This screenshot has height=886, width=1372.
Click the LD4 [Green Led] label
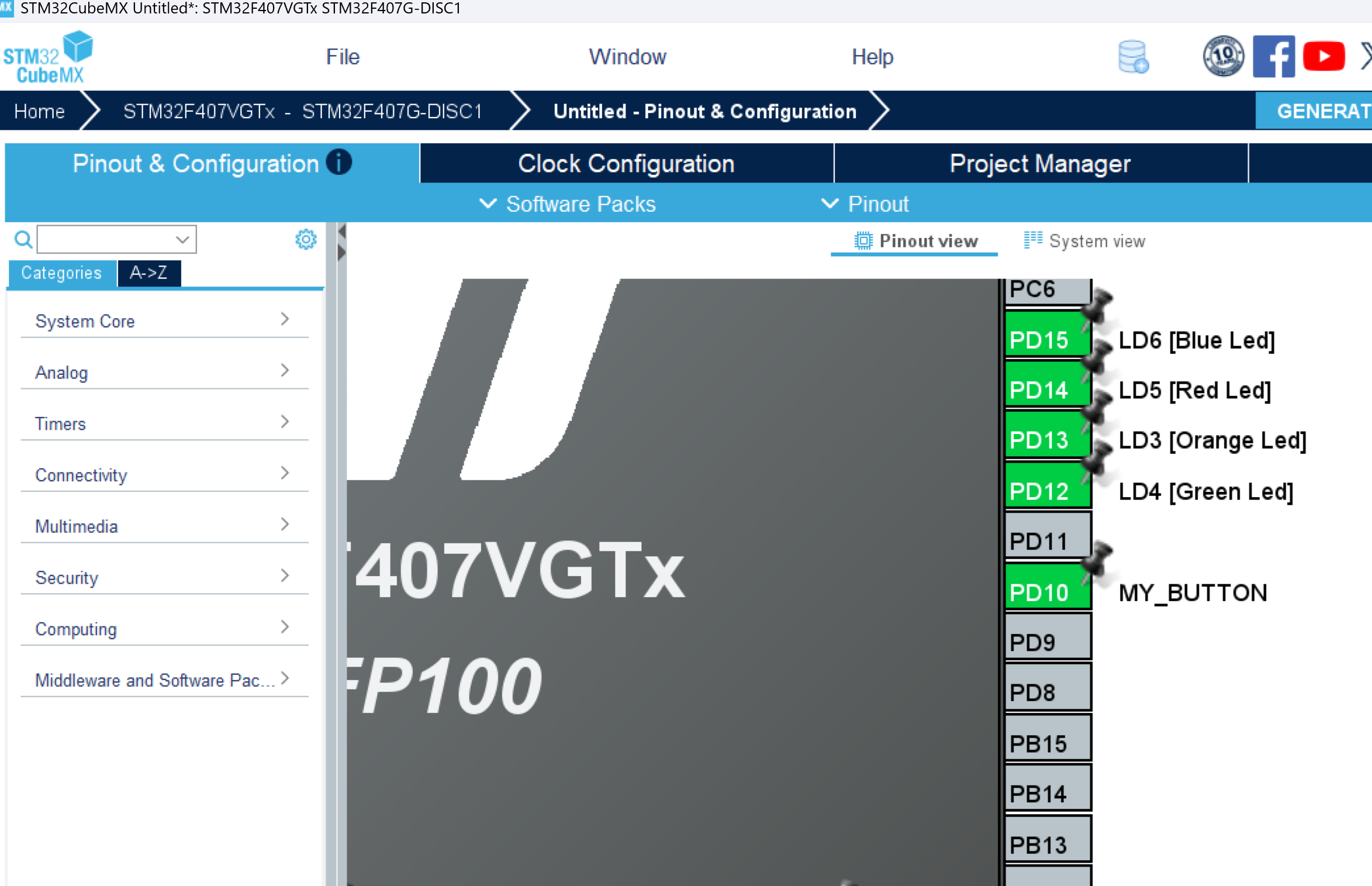tap(1206, 491)
